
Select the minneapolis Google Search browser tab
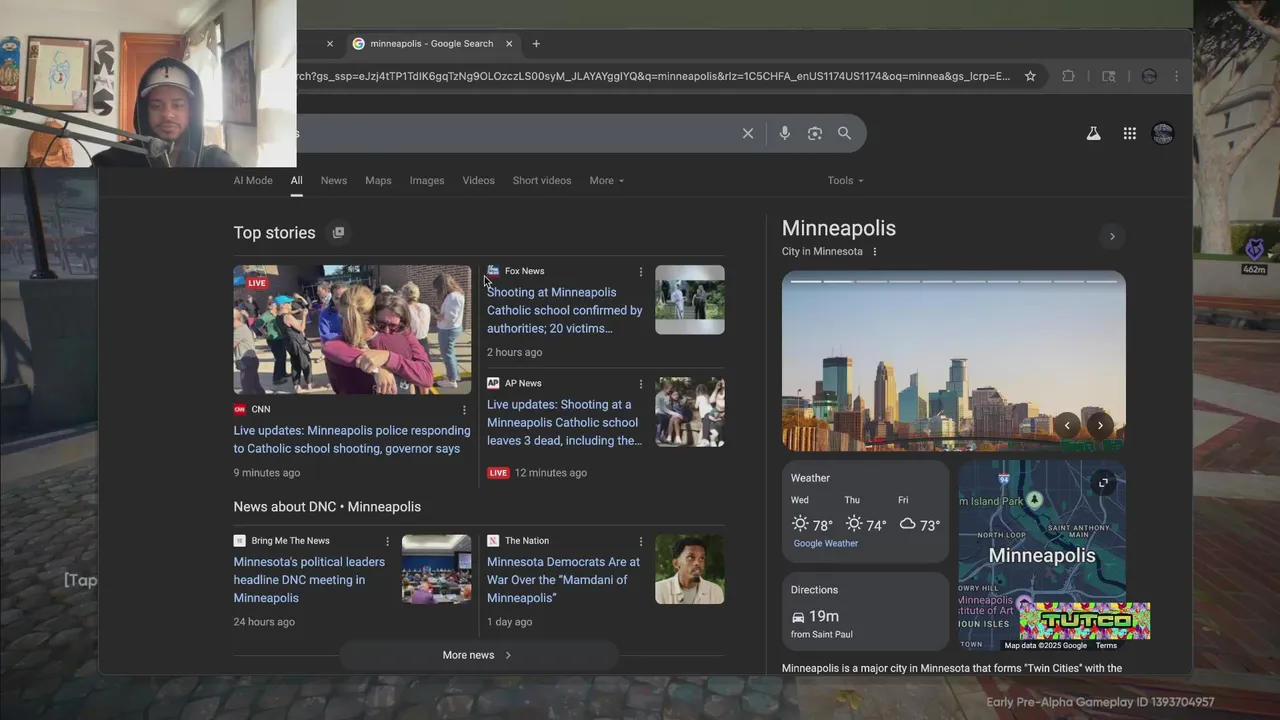(432, 44)
